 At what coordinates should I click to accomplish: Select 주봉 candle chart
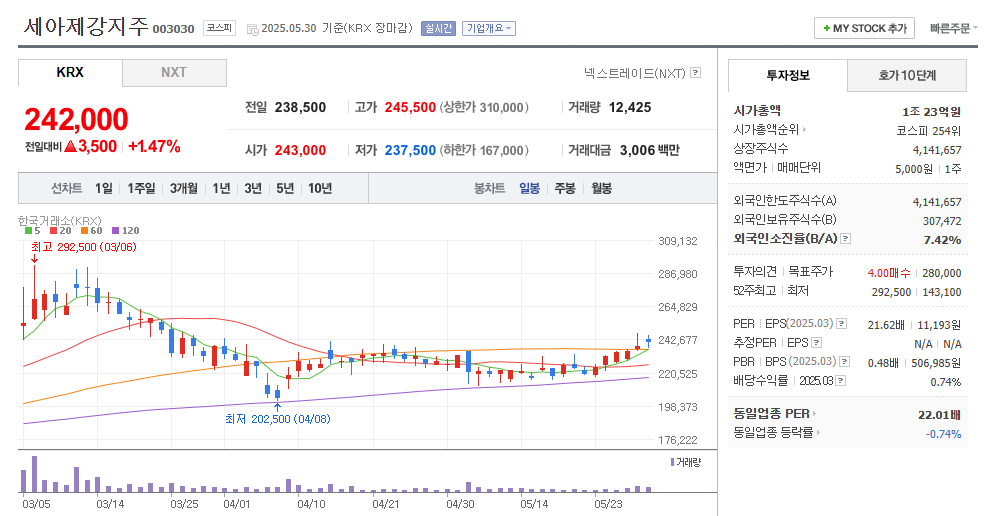point(565,188)
